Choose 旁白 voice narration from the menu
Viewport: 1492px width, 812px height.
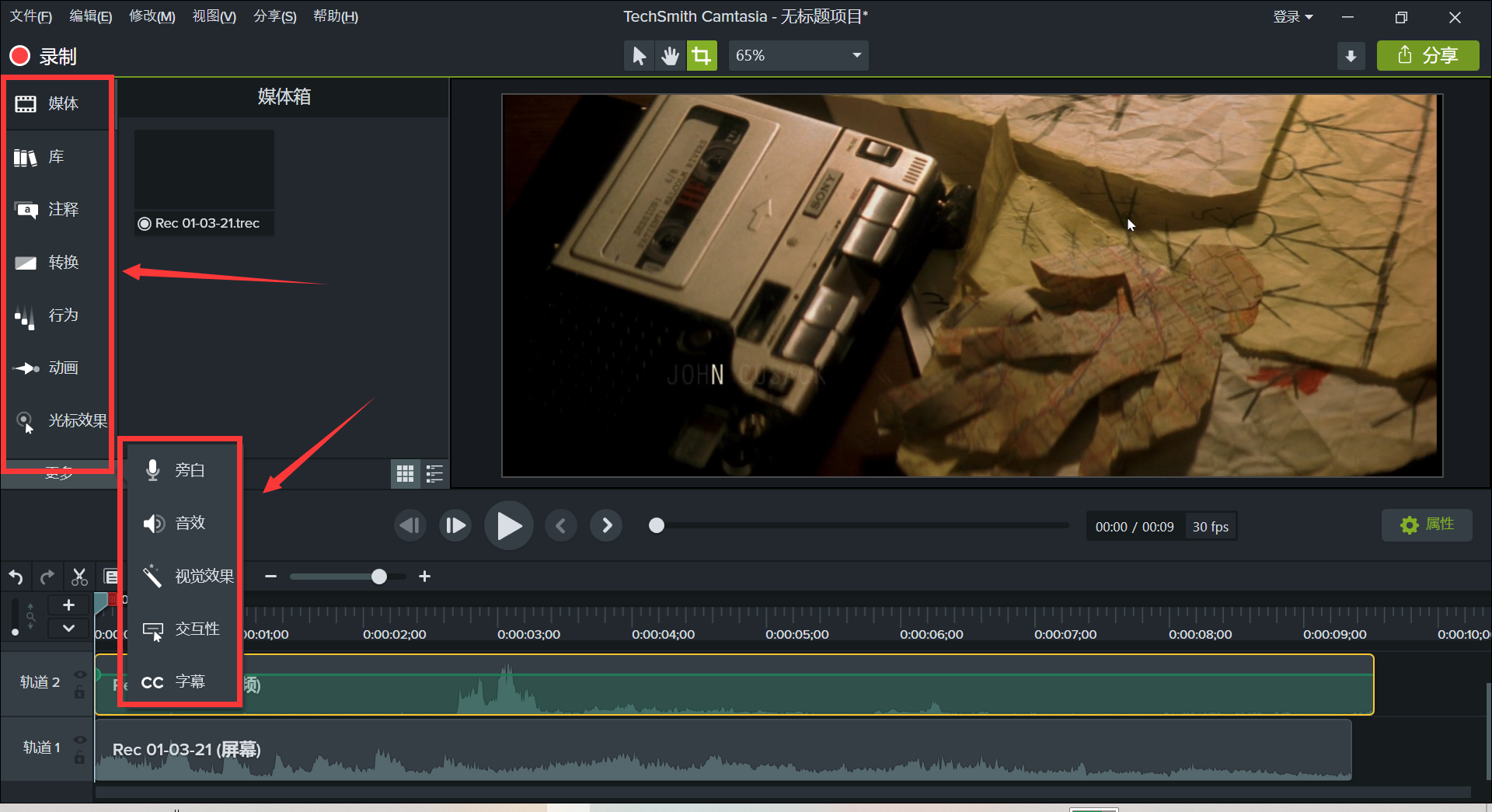pos(182,470)
